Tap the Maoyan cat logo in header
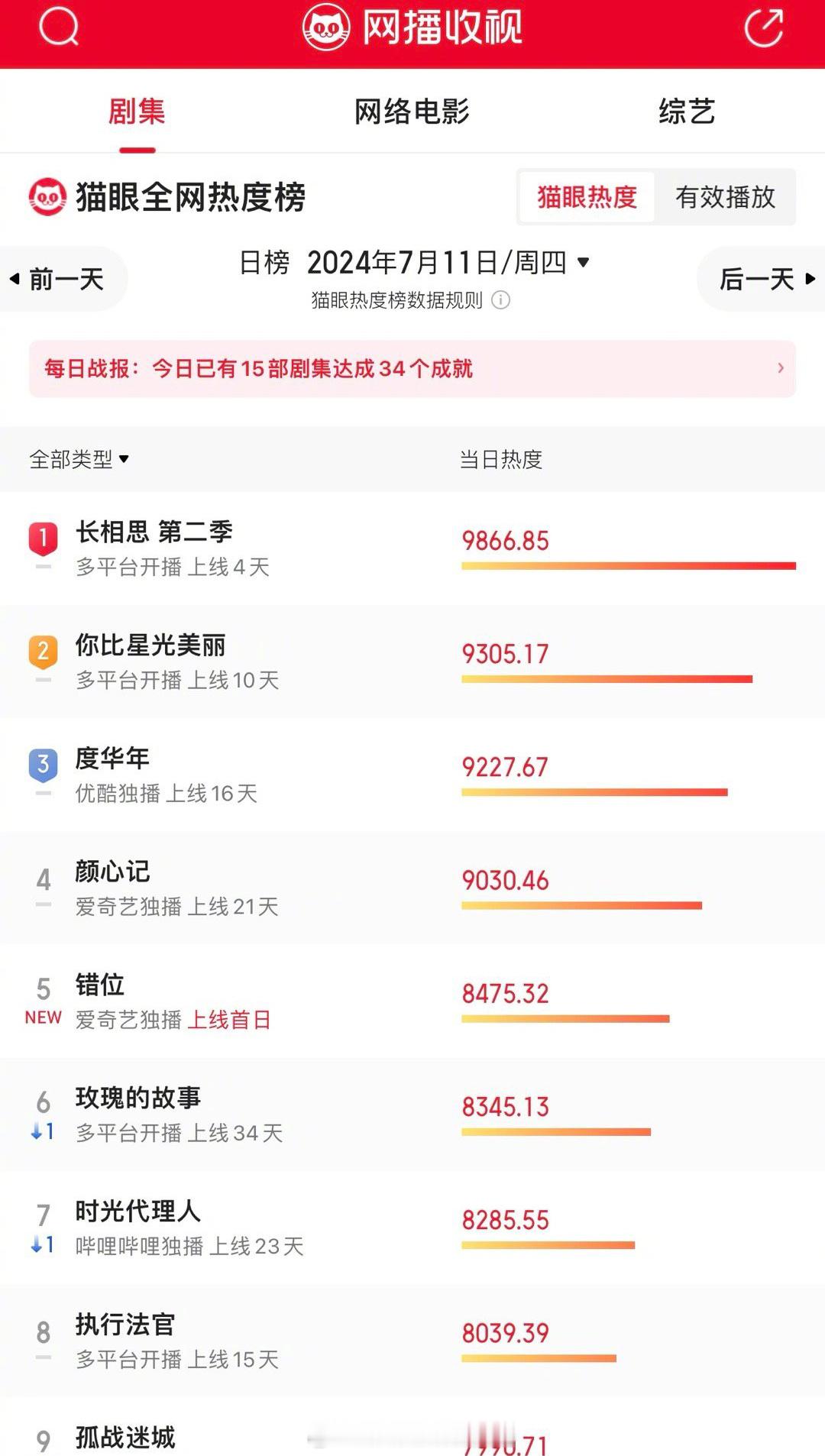 [x=326, y=27]
